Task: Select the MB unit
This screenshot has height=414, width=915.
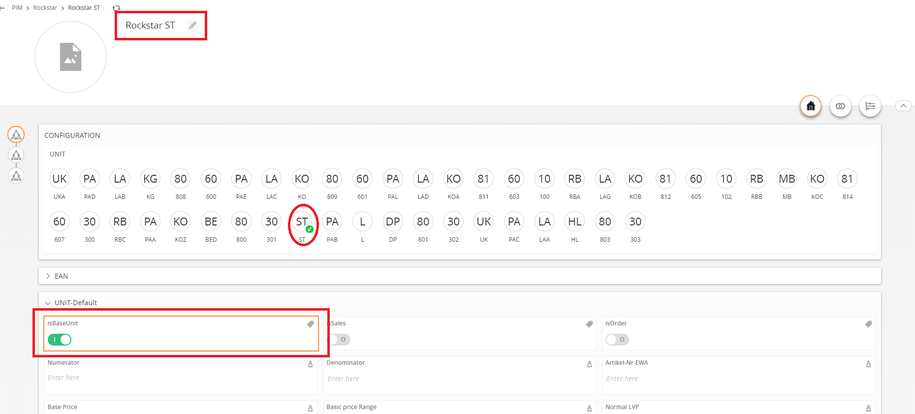Action: coord(787,178)
